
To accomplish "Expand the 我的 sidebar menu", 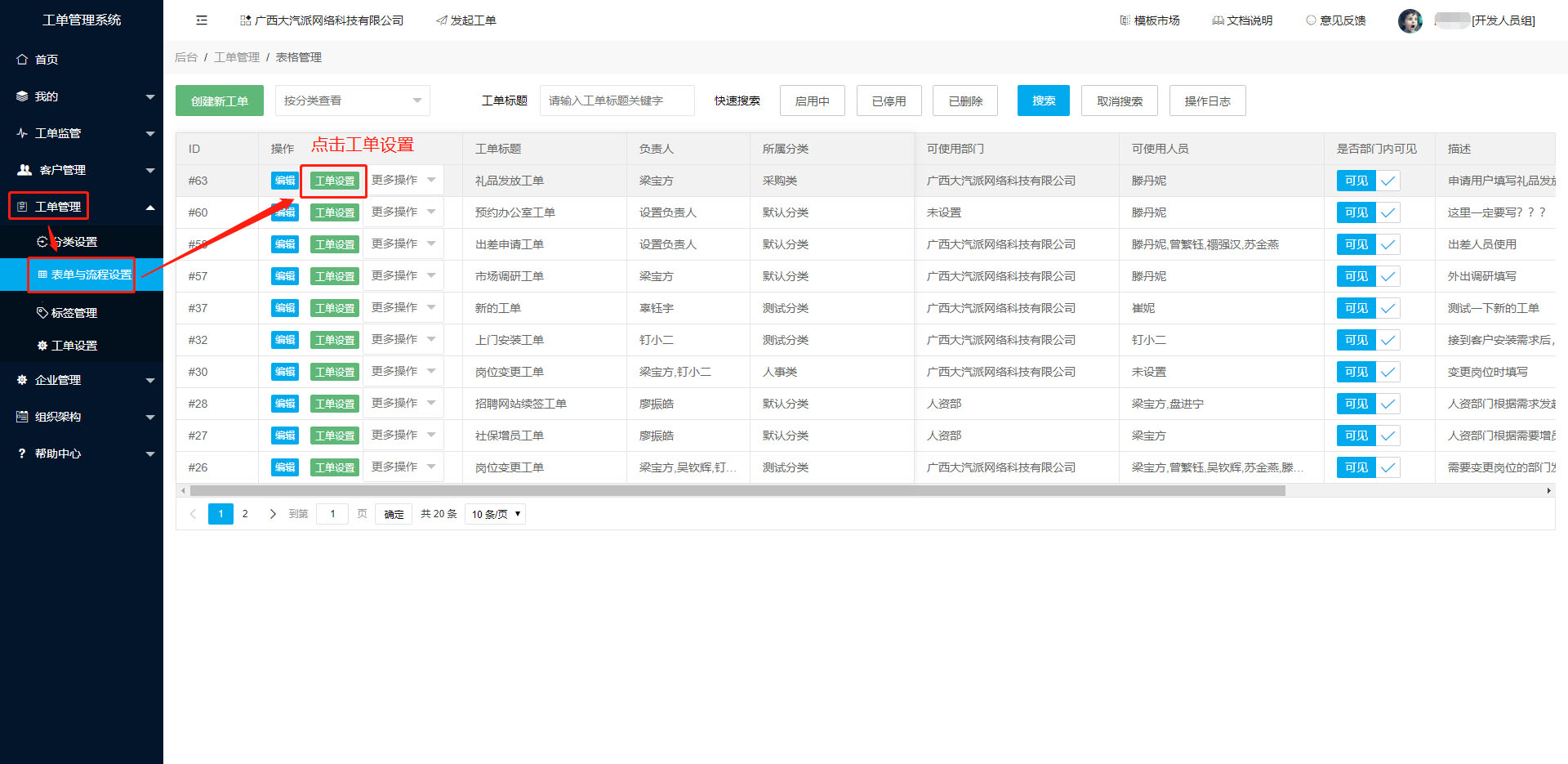I will pos(82,96).
